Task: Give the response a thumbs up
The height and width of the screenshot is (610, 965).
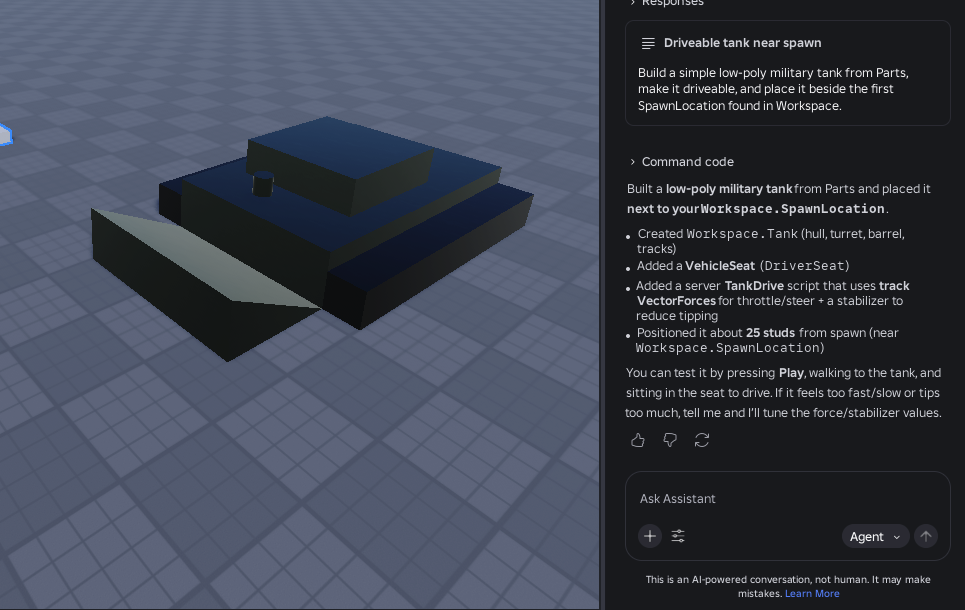Action: (x=638, y=440)
